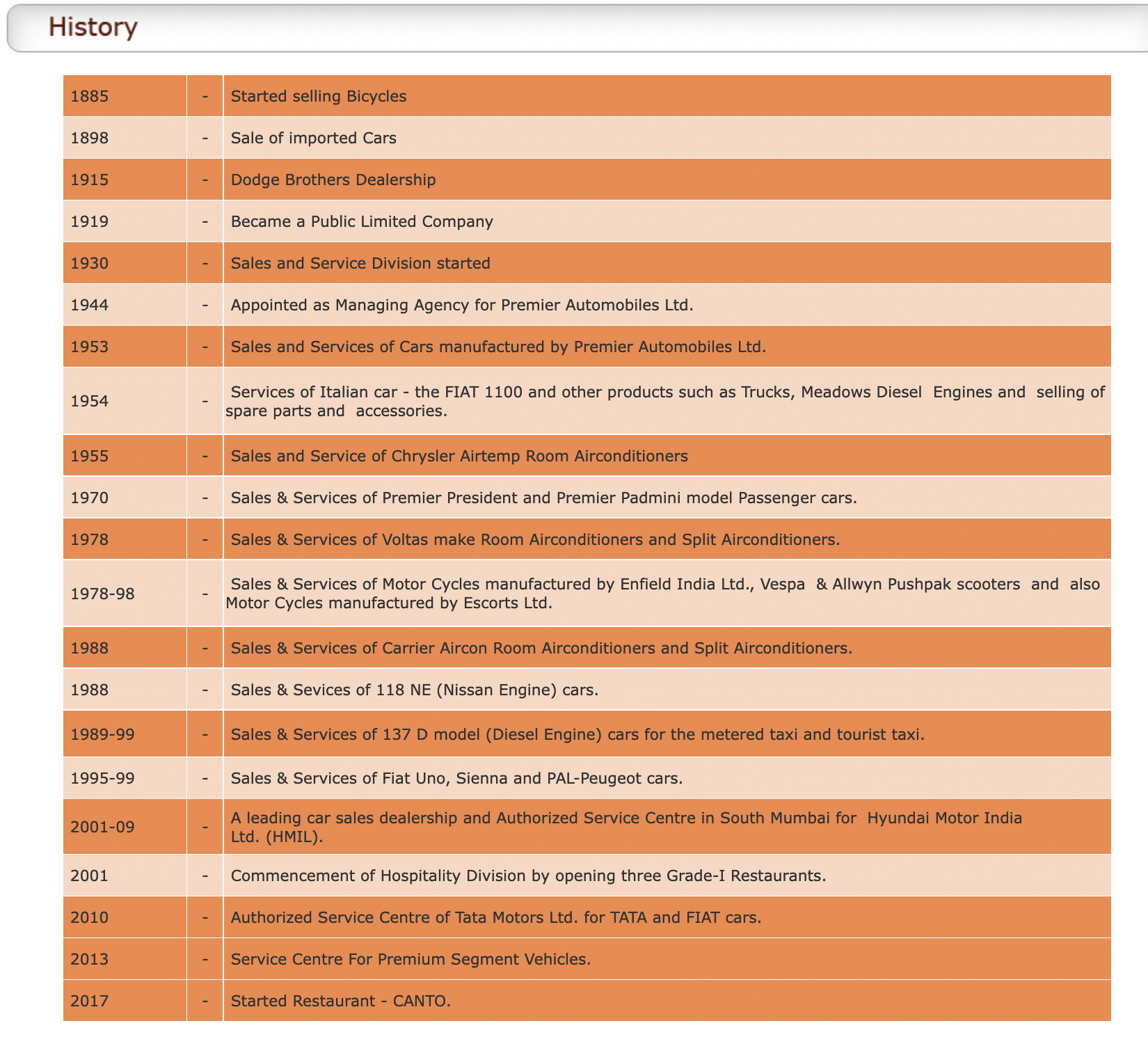Click the History heading
The width and height of the screenshot is (1148, 1037).
[93, 27]
